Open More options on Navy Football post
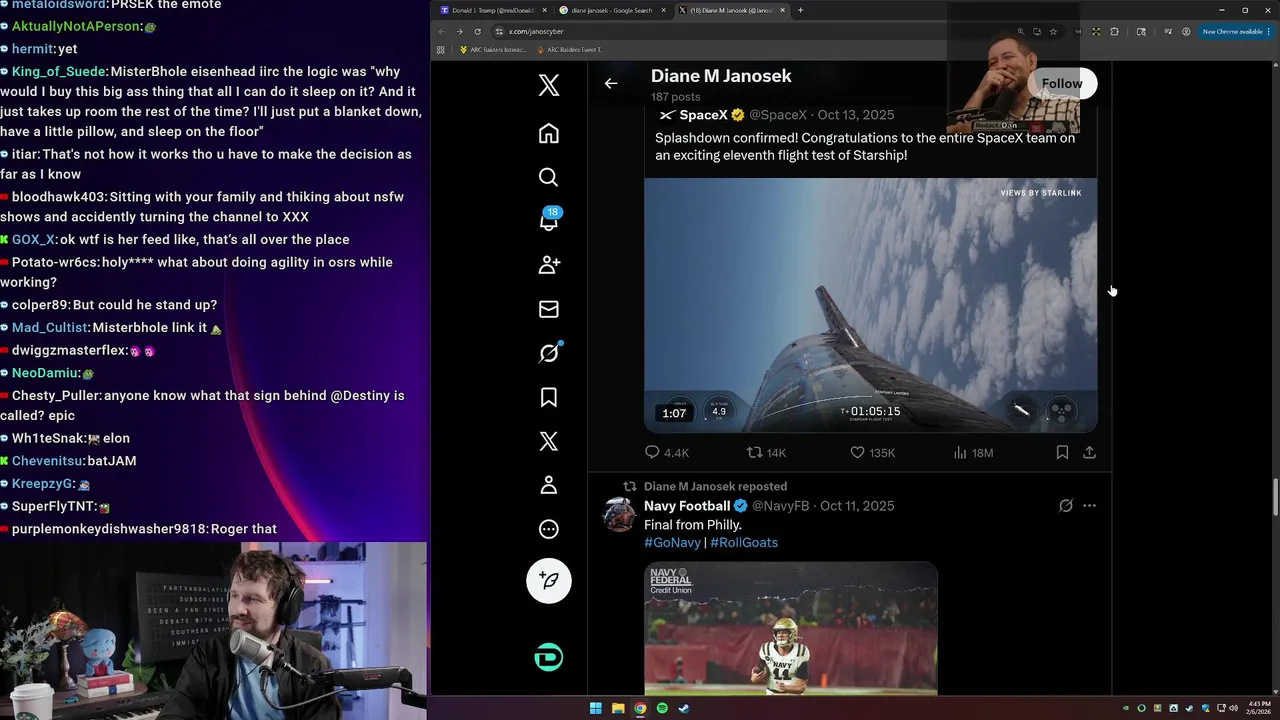 1089,506
